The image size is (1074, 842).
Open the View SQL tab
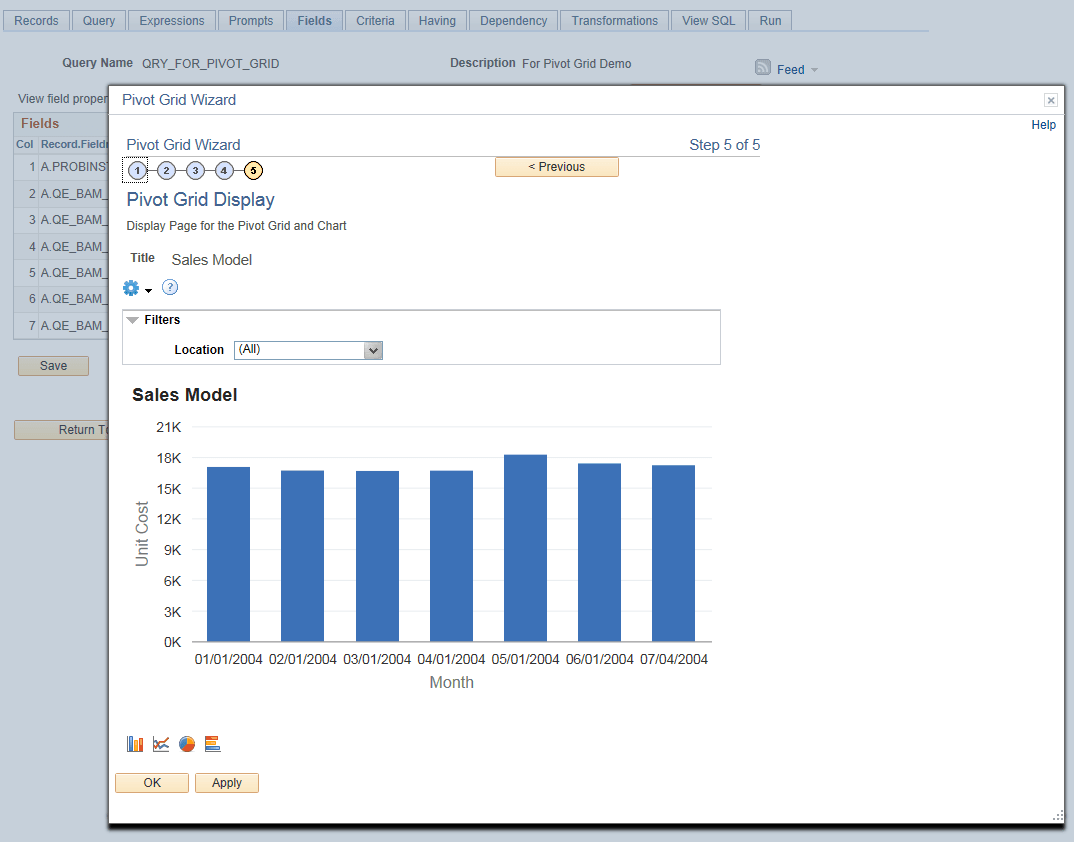[707, 20]
